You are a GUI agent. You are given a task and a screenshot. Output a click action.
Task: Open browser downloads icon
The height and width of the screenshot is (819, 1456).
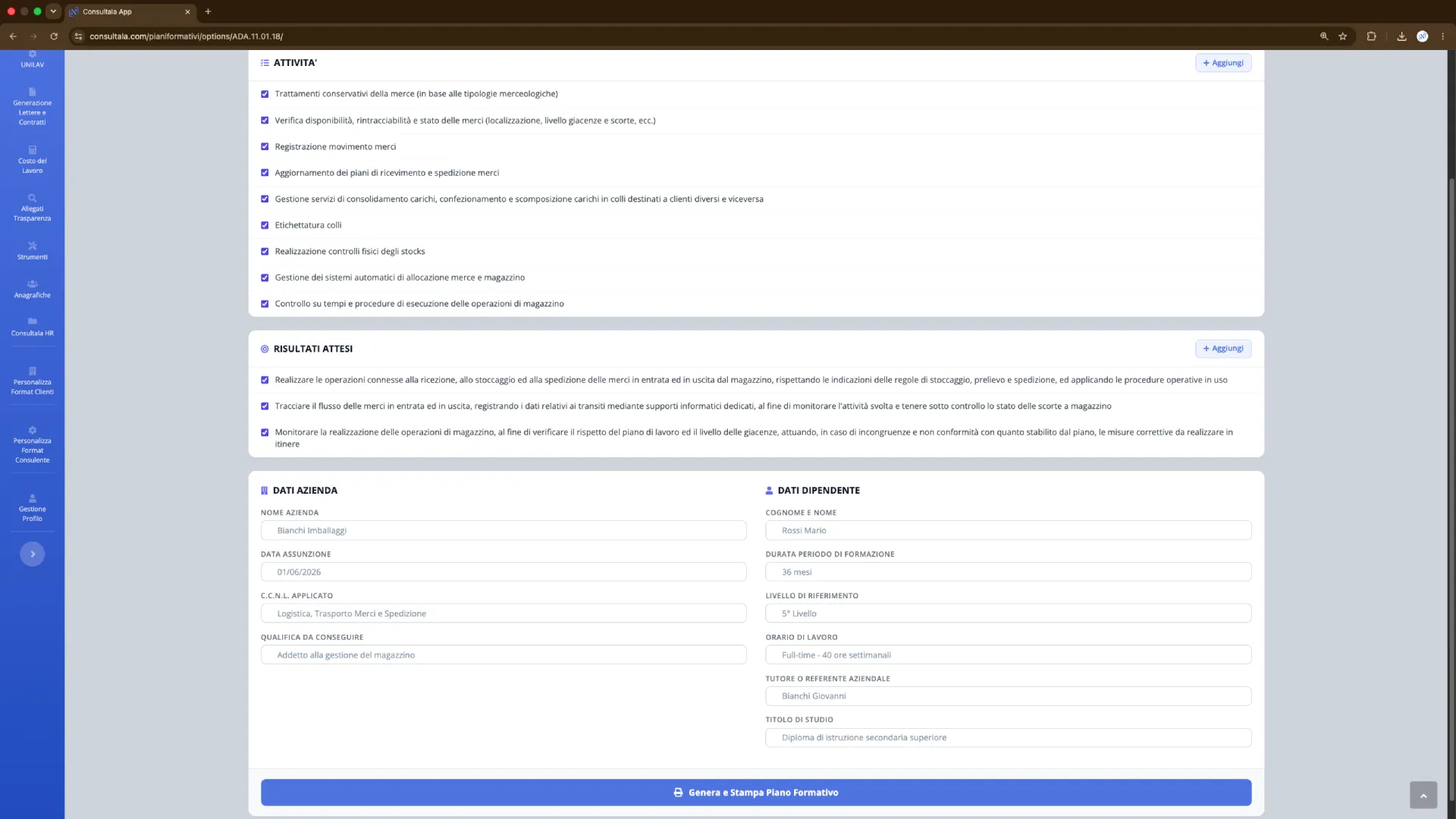click(x=1401, y=36)
